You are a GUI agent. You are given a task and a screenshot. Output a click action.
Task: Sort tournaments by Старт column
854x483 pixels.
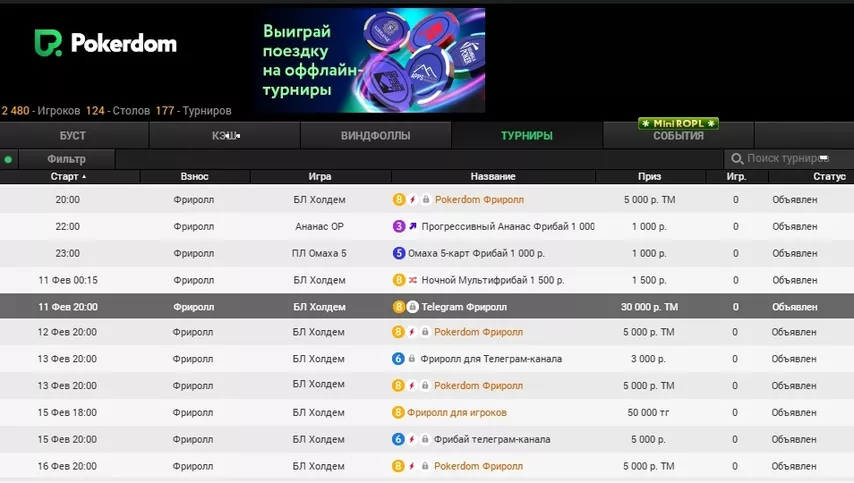pyautogui.click(x=68, y=177)
